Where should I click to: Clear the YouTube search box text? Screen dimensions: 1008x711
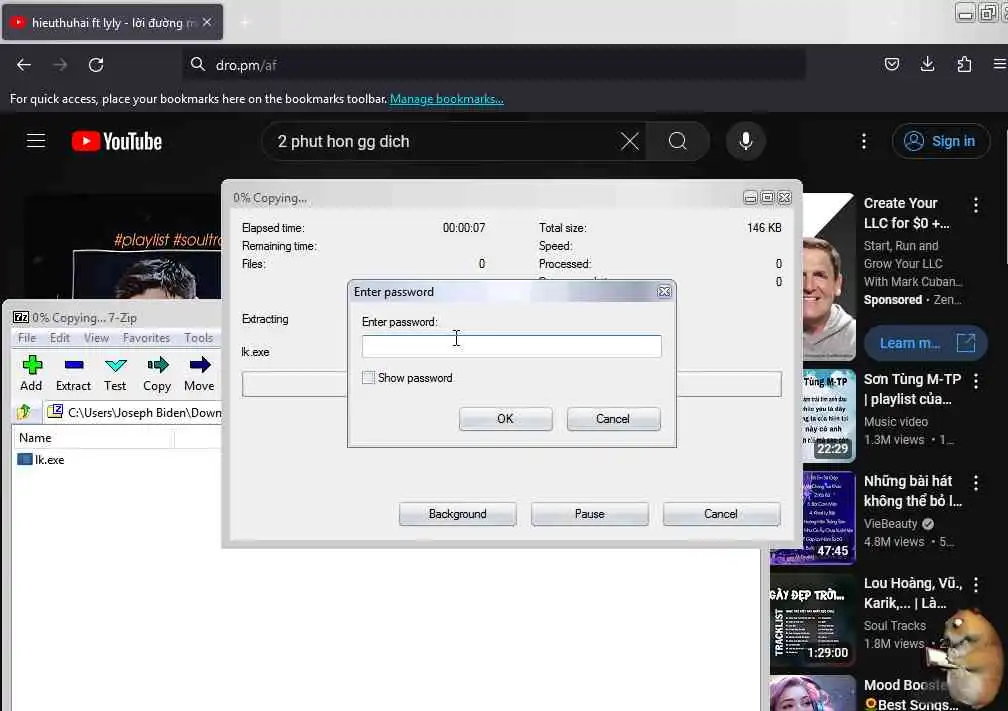point(630,141)
